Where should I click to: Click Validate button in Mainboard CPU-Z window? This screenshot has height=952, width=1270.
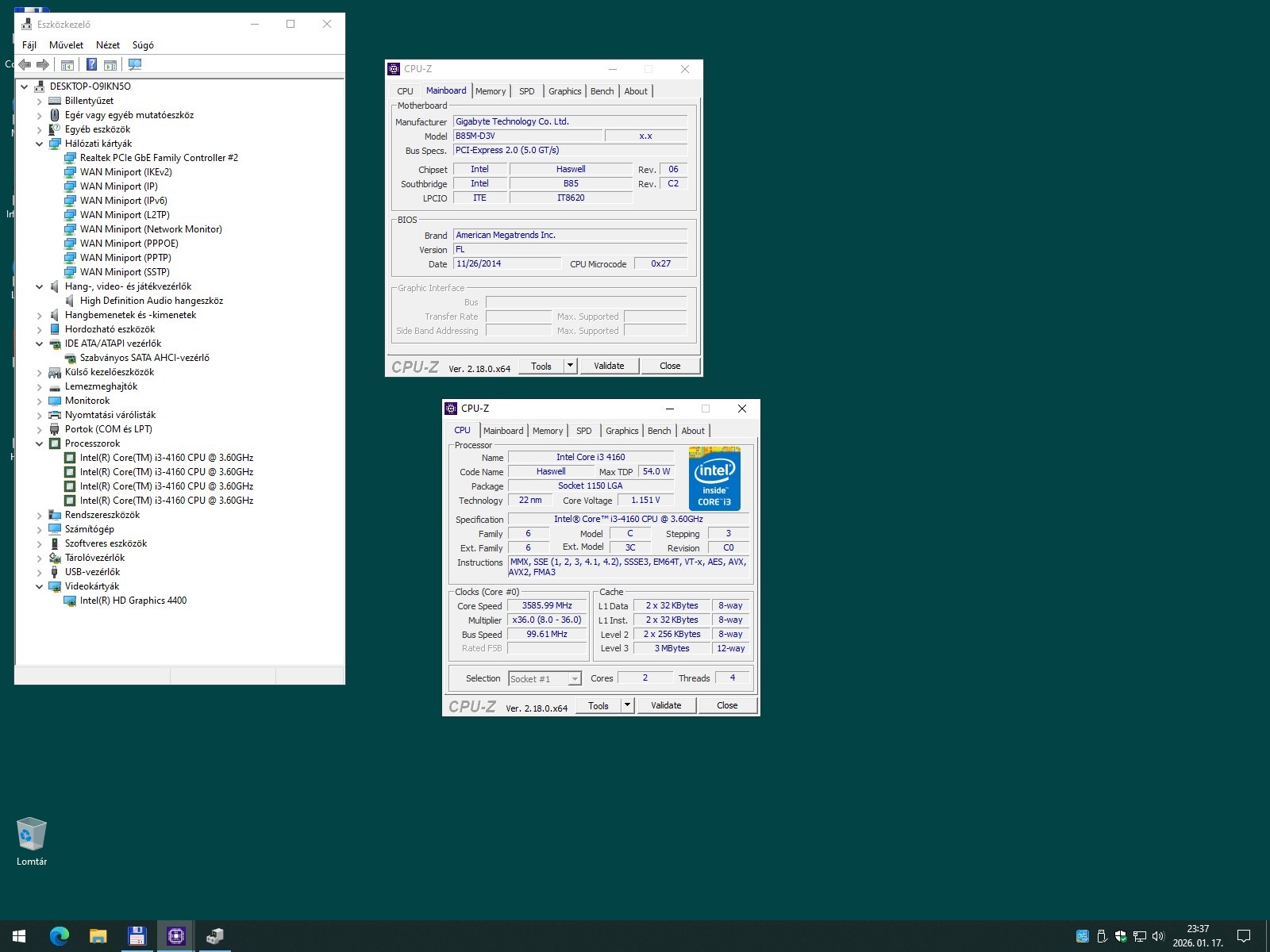(x=609, y=366)
